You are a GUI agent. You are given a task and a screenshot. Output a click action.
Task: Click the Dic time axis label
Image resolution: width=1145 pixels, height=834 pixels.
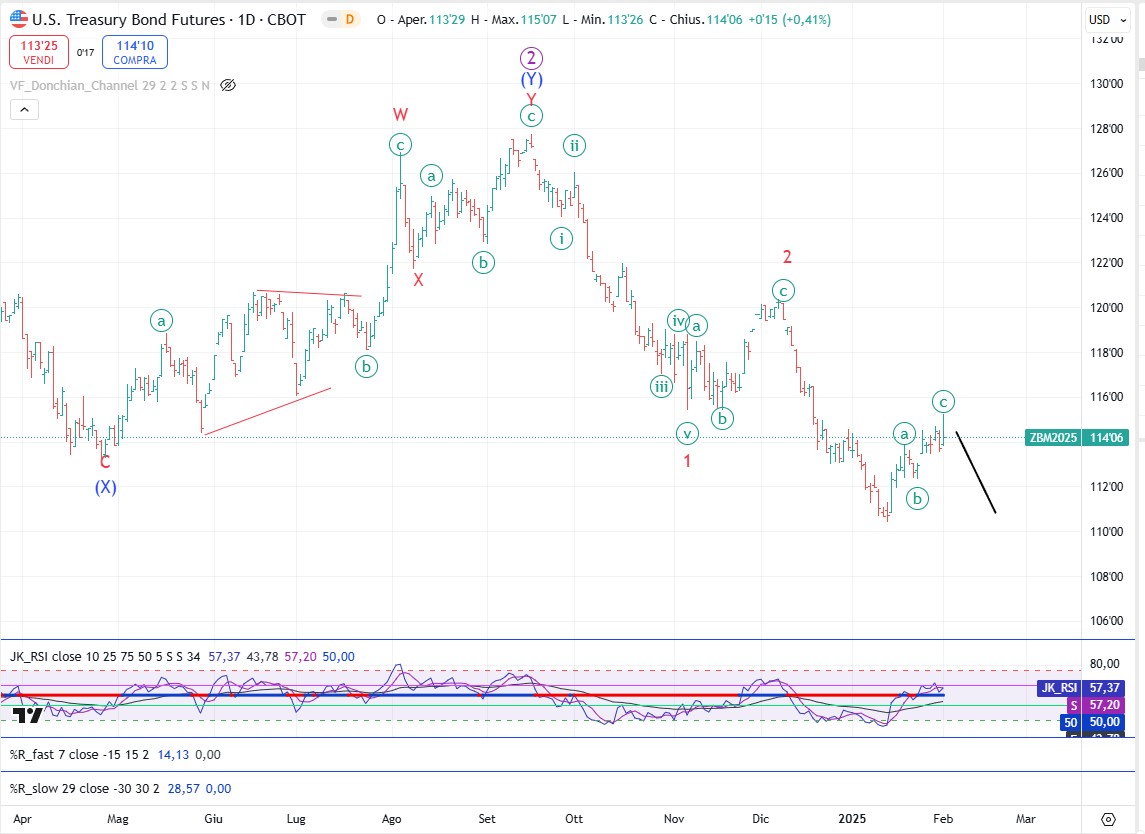coord(760,819)
